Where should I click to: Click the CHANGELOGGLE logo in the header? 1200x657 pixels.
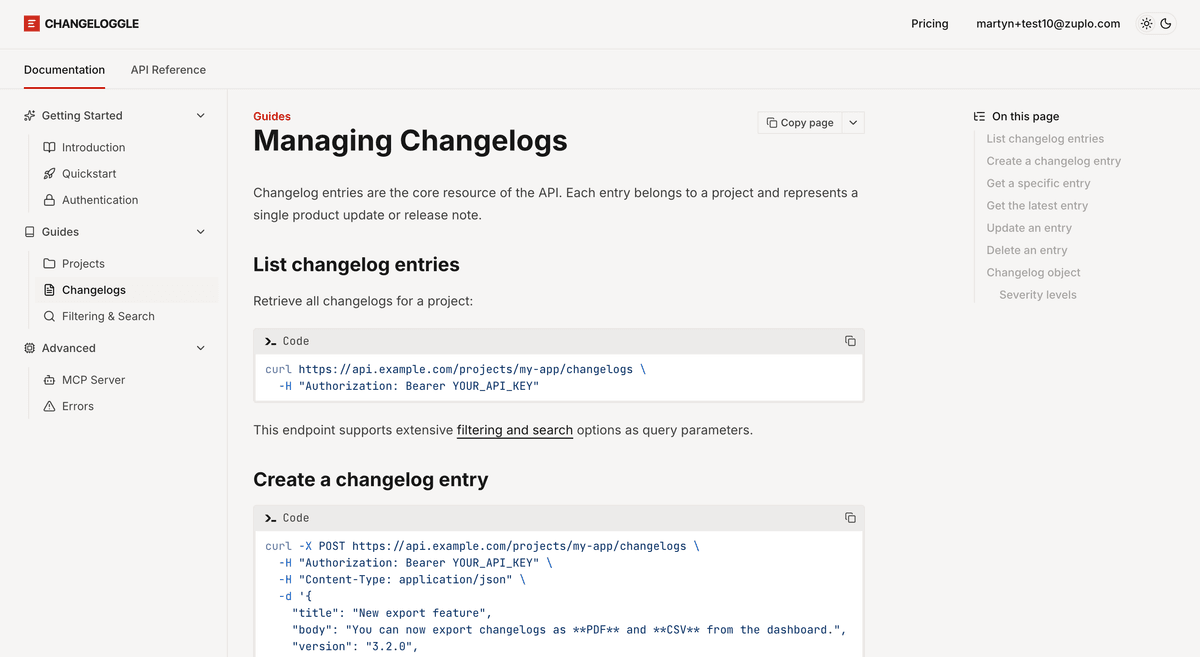(x=80, y=22)
